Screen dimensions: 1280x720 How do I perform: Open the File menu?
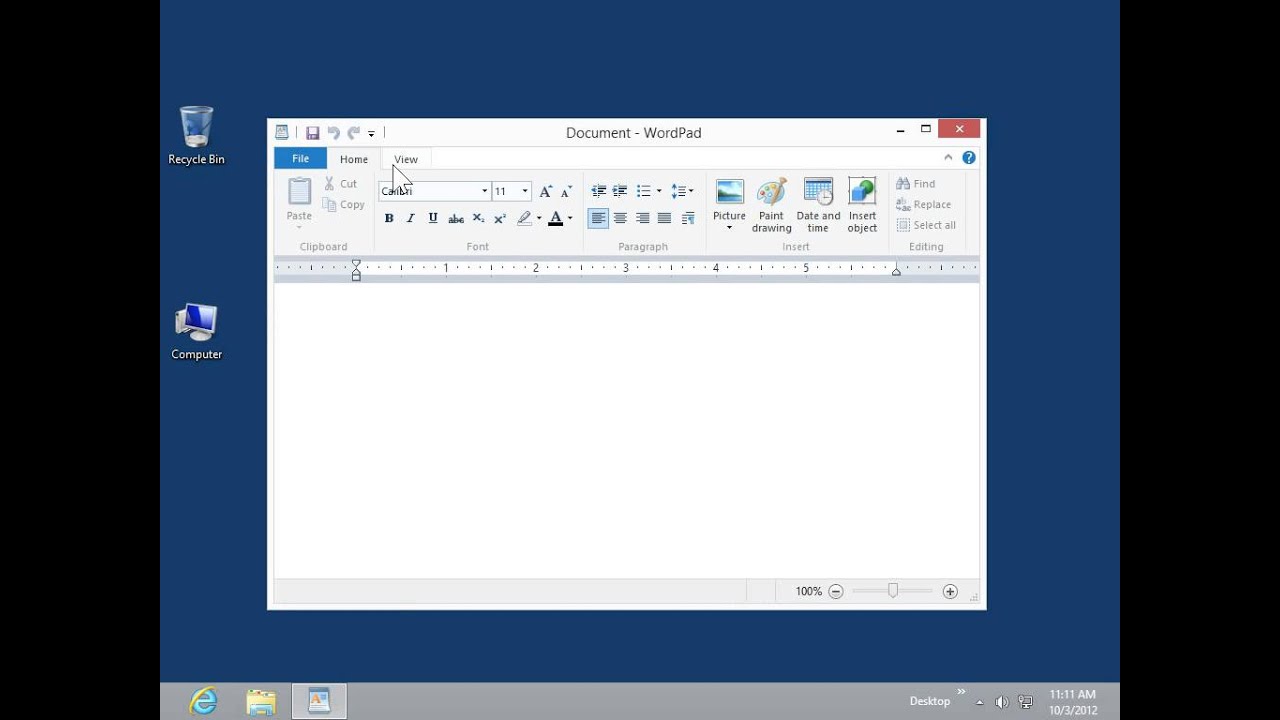300,158
